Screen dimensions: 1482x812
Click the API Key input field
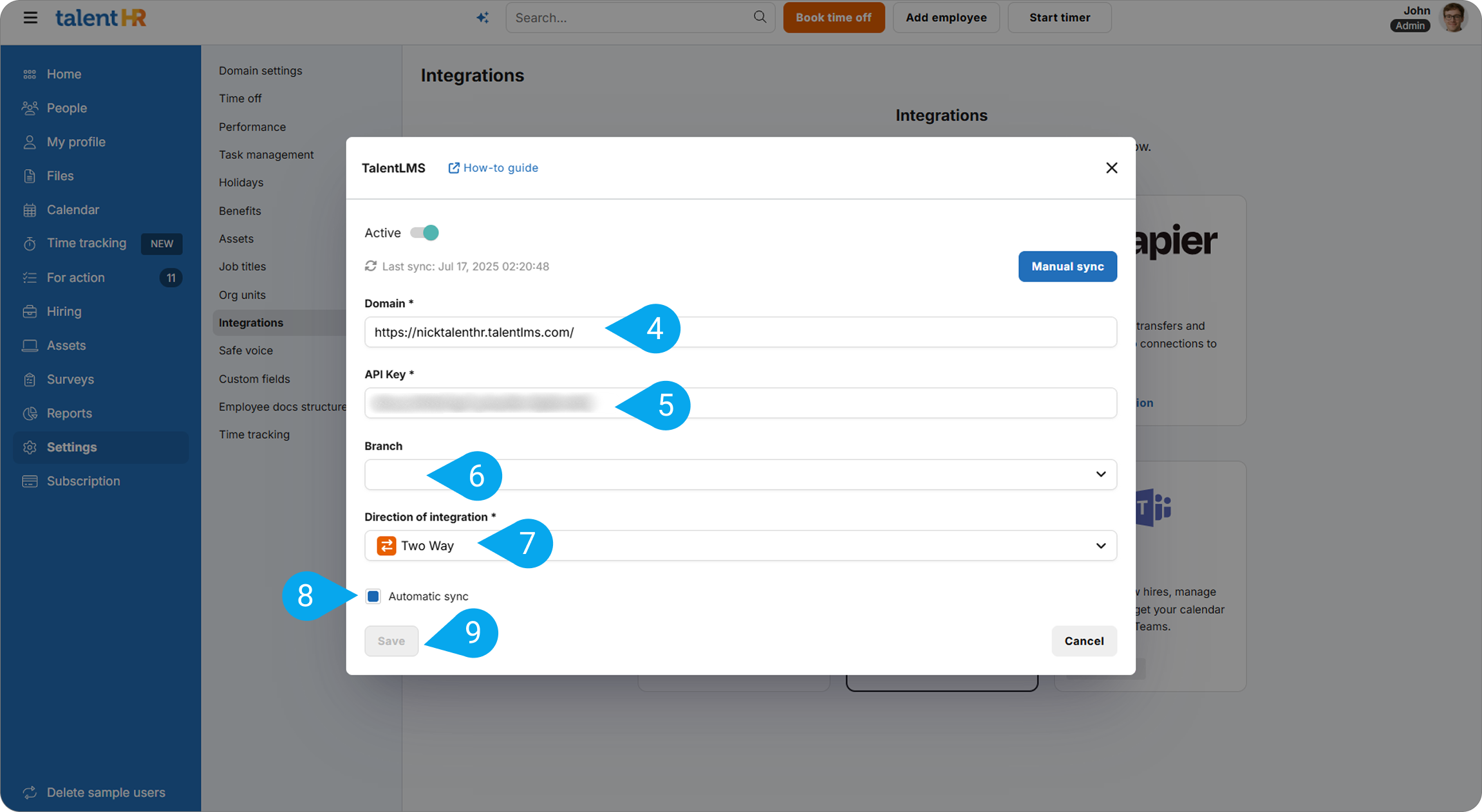pyautogui.click(x=740, y=403)
